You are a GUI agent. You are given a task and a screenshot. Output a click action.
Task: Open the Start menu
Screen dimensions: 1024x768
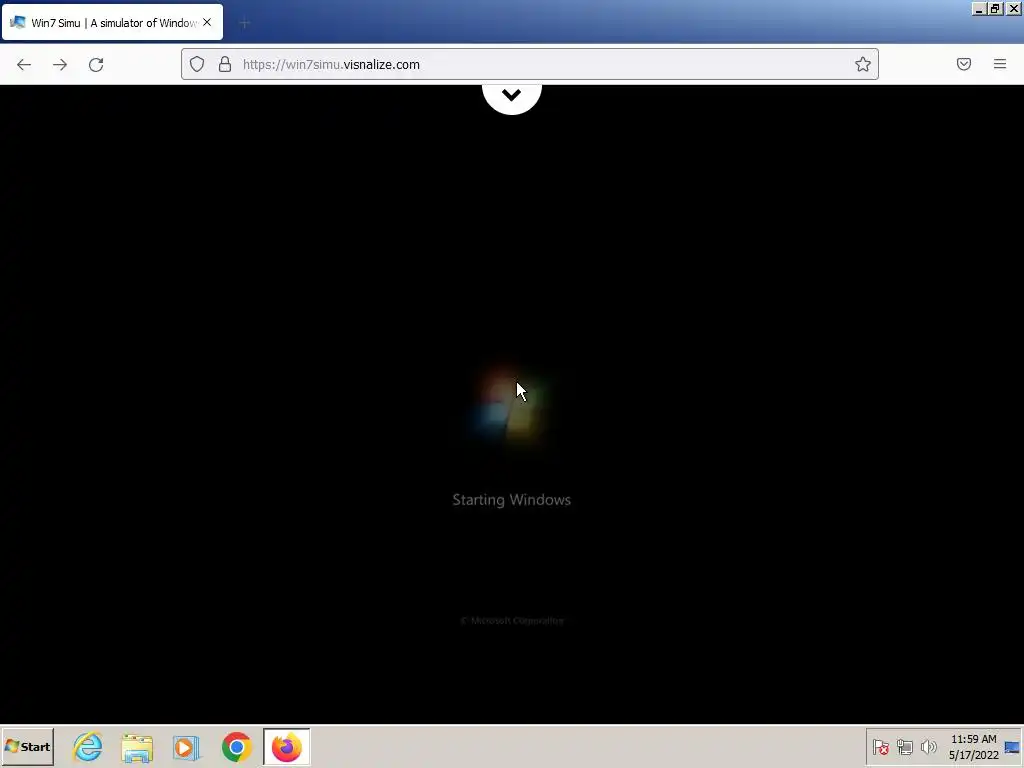27,746
